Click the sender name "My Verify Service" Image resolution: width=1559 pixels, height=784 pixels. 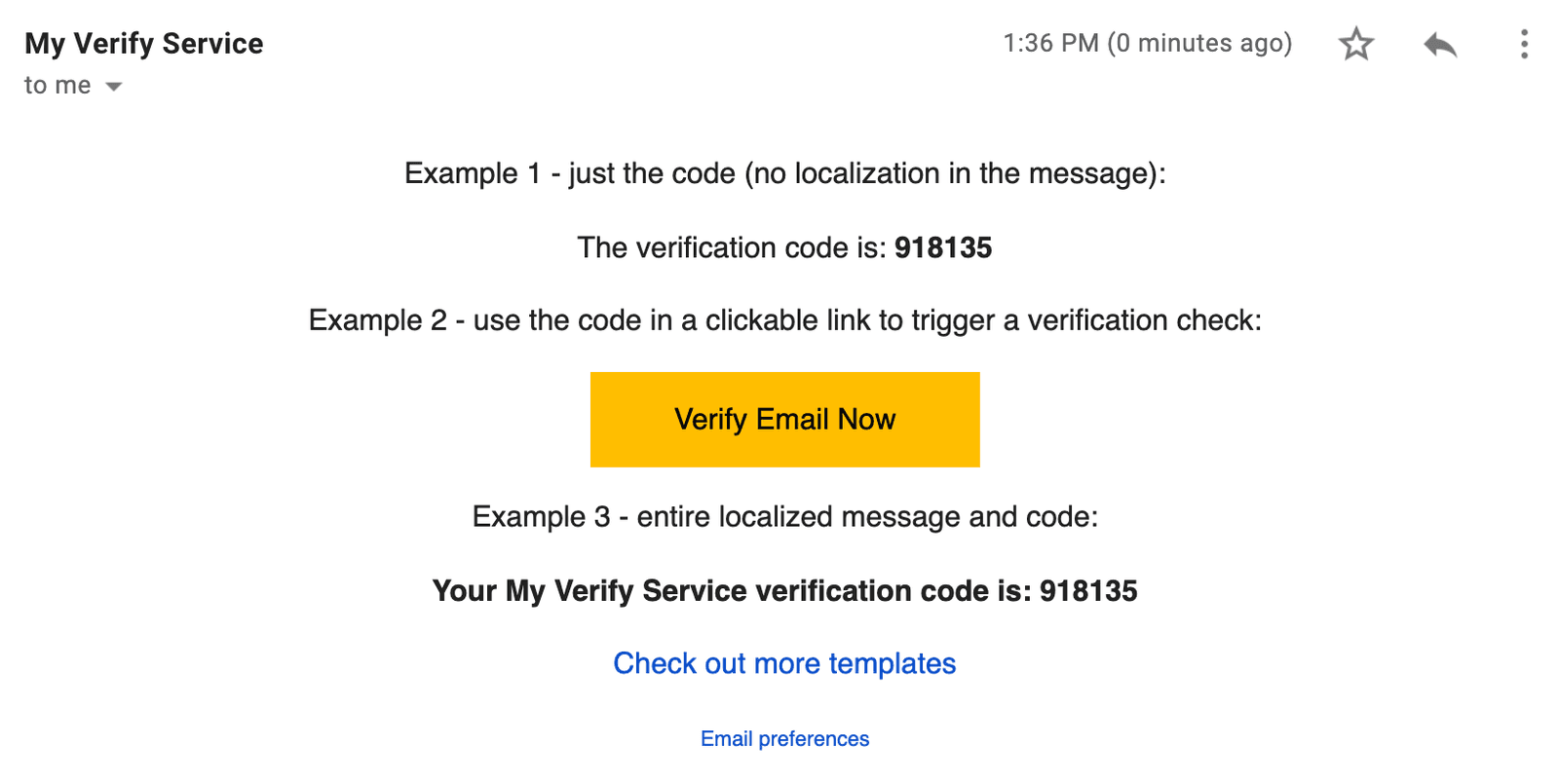tap(142, 43)
